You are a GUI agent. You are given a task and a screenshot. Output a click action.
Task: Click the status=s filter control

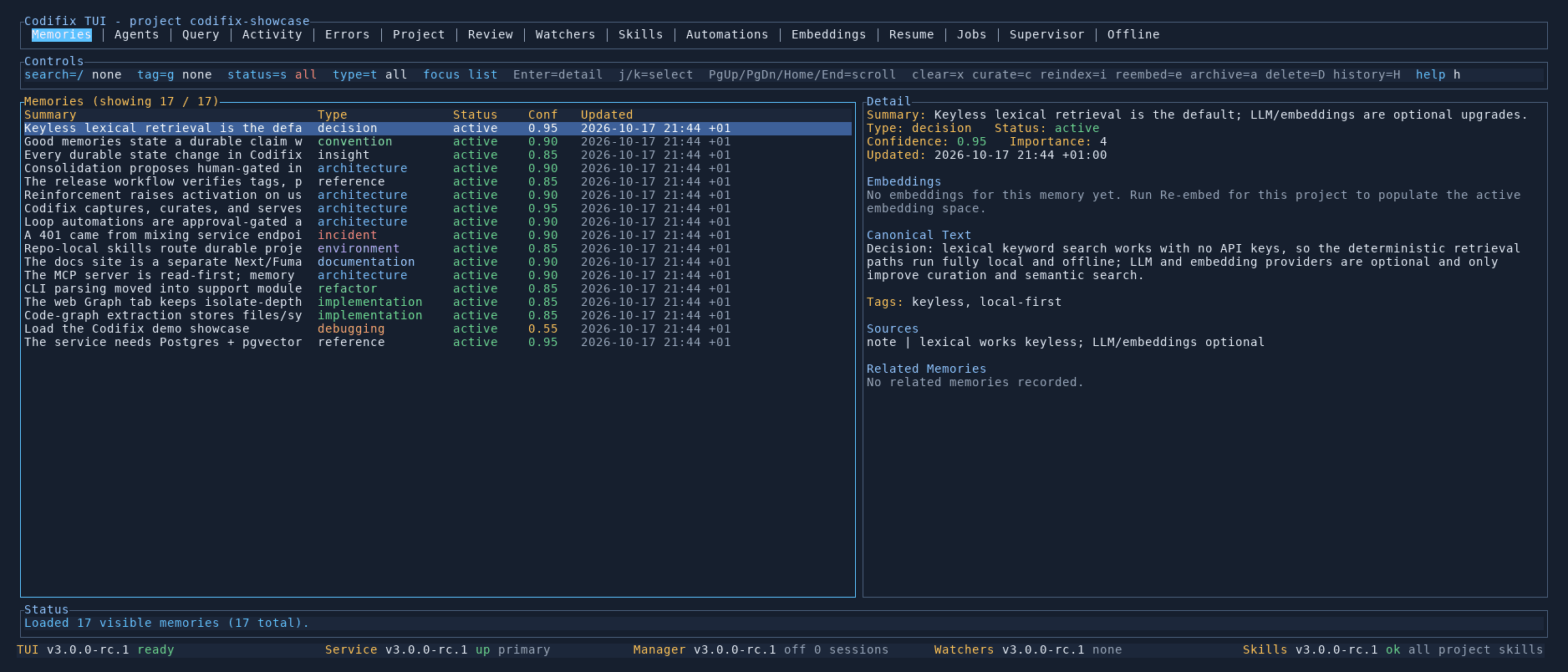(272, 75)
